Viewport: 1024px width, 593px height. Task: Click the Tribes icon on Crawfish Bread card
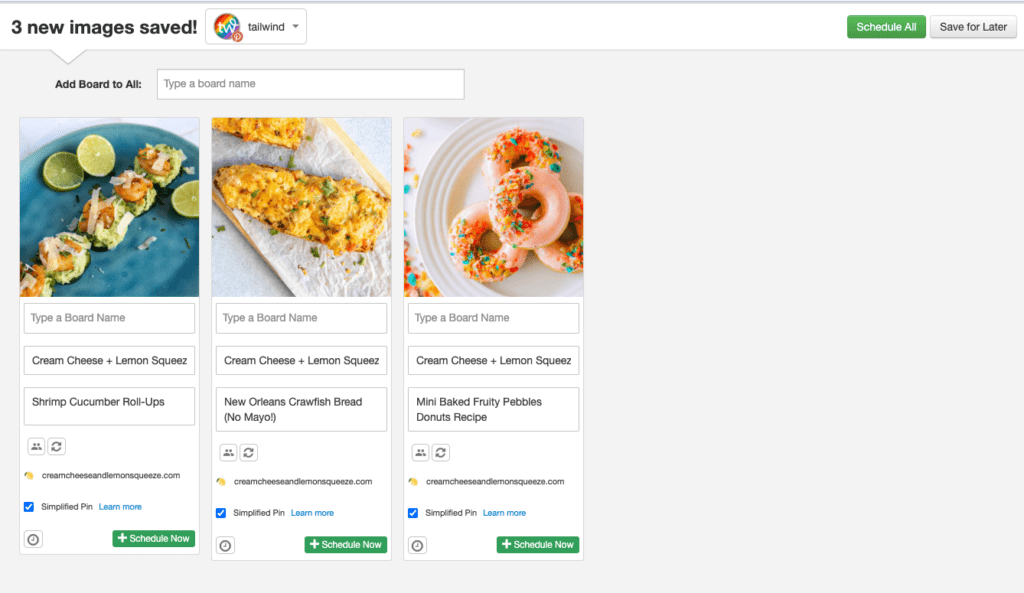click(x=228, y=453)
